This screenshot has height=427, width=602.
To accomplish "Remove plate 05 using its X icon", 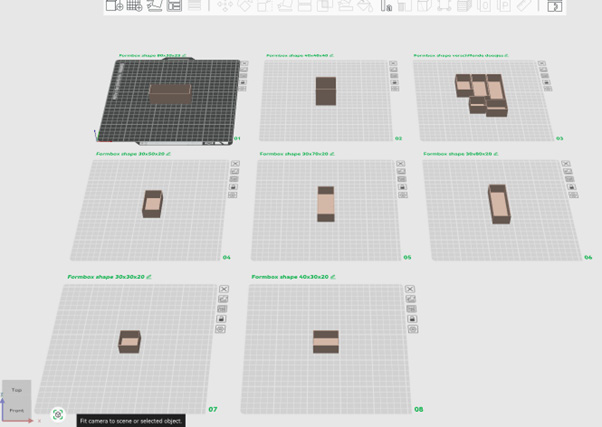I will (400, 164).
